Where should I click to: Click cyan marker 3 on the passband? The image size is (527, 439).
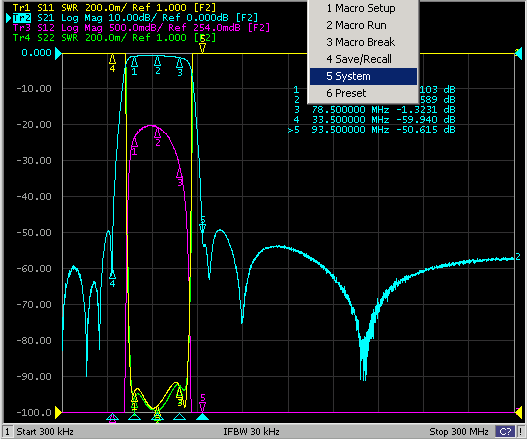tap(180, 66)
